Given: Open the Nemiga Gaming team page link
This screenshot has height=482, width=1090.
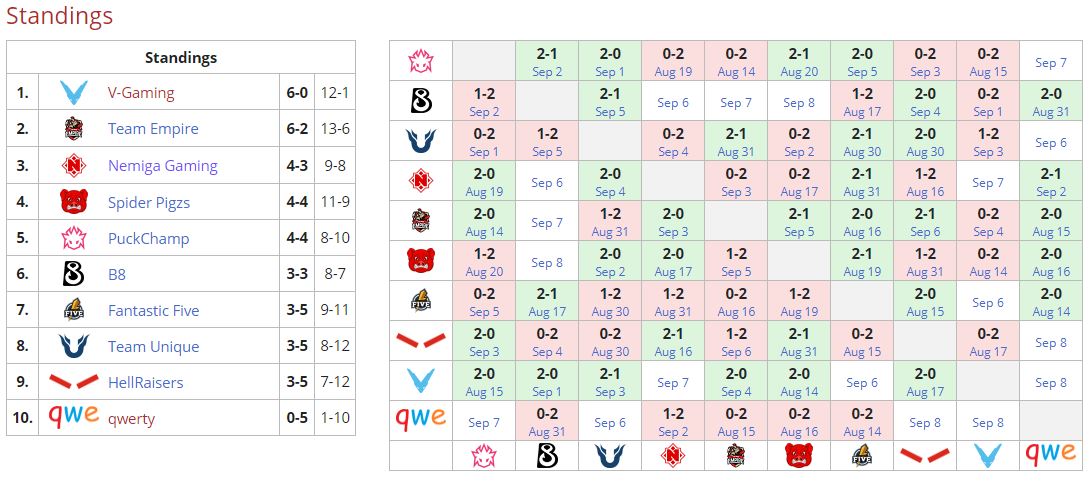Looking at the screenshot, I should (163, 166).
